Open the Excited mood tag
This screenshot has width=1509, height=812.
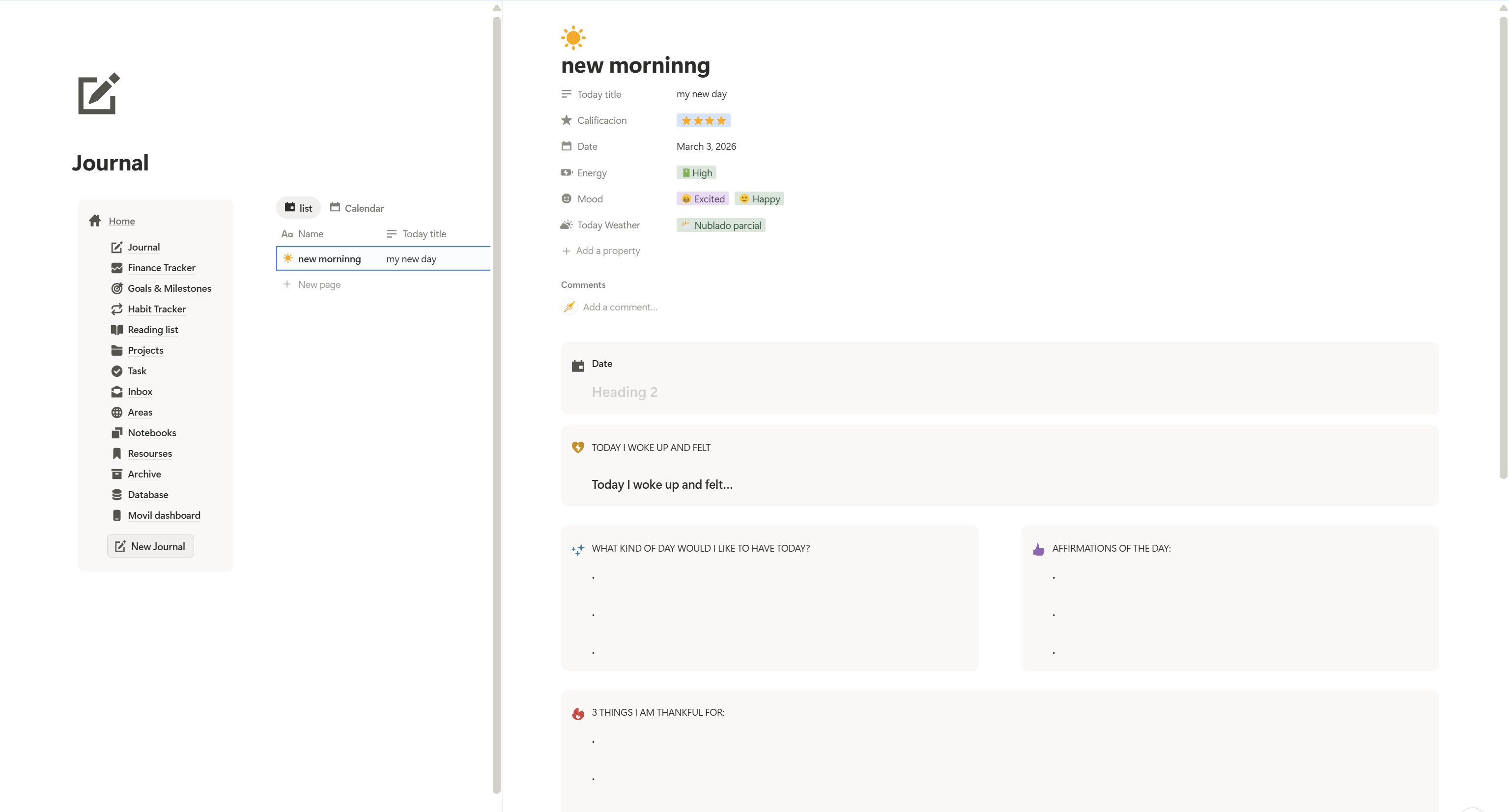point(703,198)
